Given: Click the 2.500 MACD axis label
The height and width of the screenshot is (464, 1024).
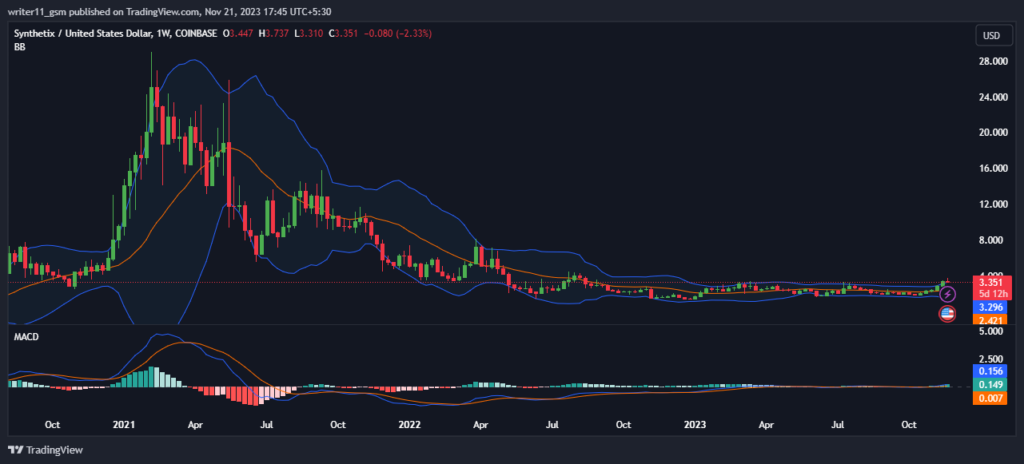Looking at the screenshot, I should pos(992,359).
